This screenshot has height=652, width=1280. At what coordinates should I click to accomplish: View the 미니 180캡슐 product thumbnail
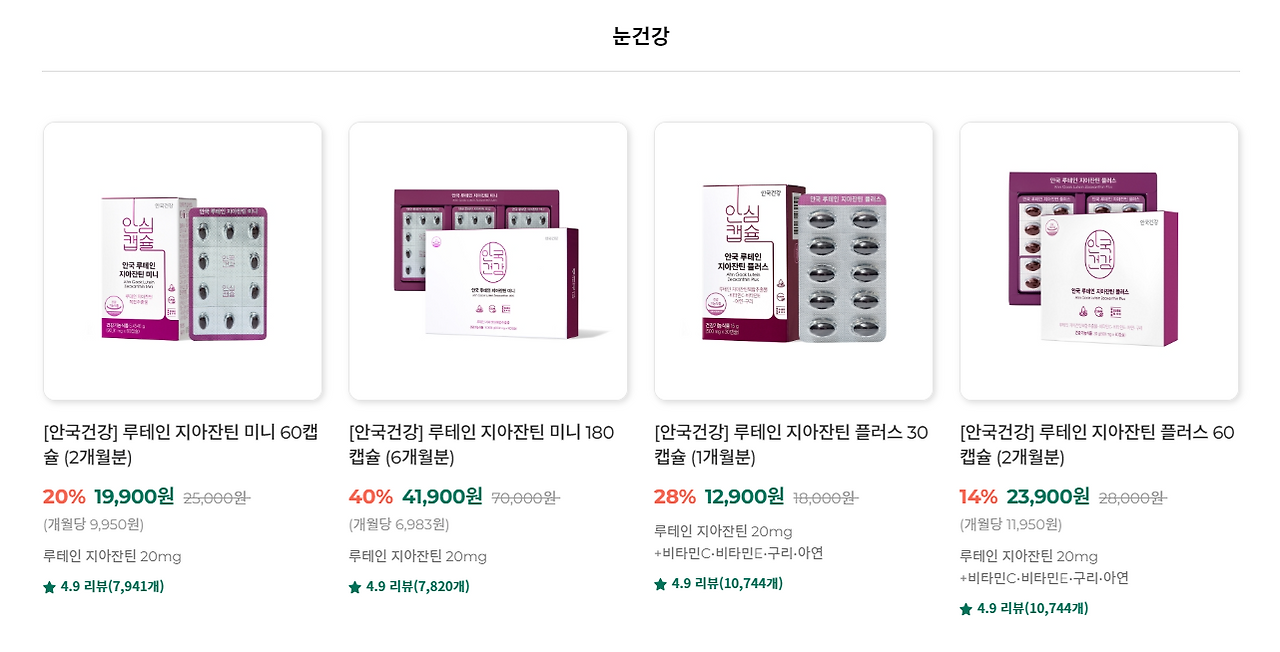pos(487,260)
